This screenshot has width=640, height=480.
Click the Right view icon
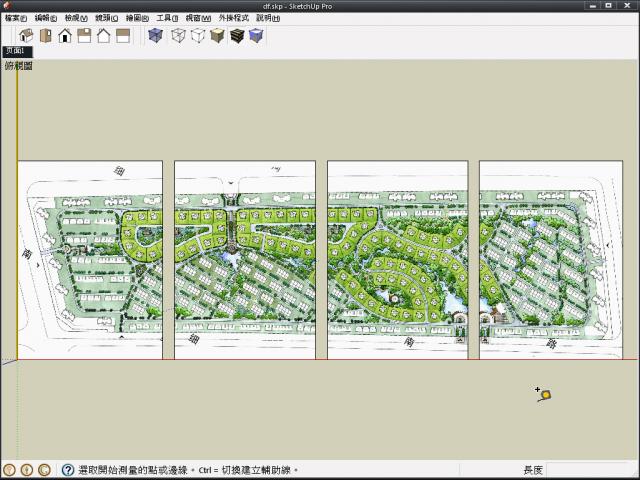point(84,36)
